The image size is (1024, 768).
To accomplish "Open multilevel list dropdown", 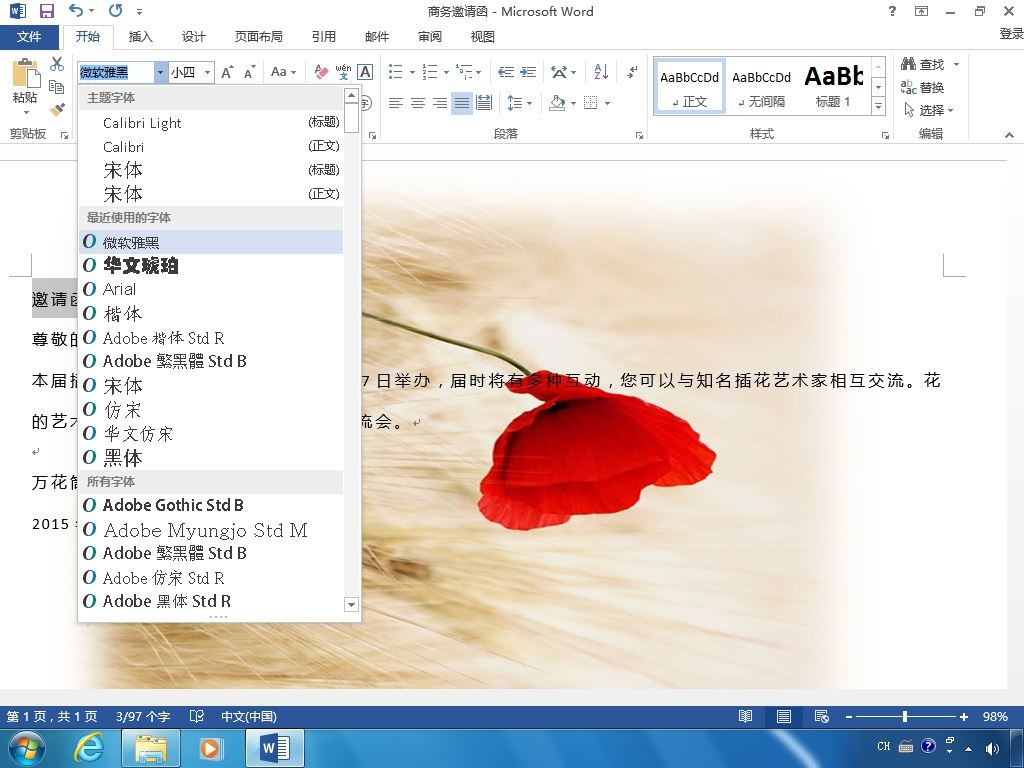I will pos(479,72).
